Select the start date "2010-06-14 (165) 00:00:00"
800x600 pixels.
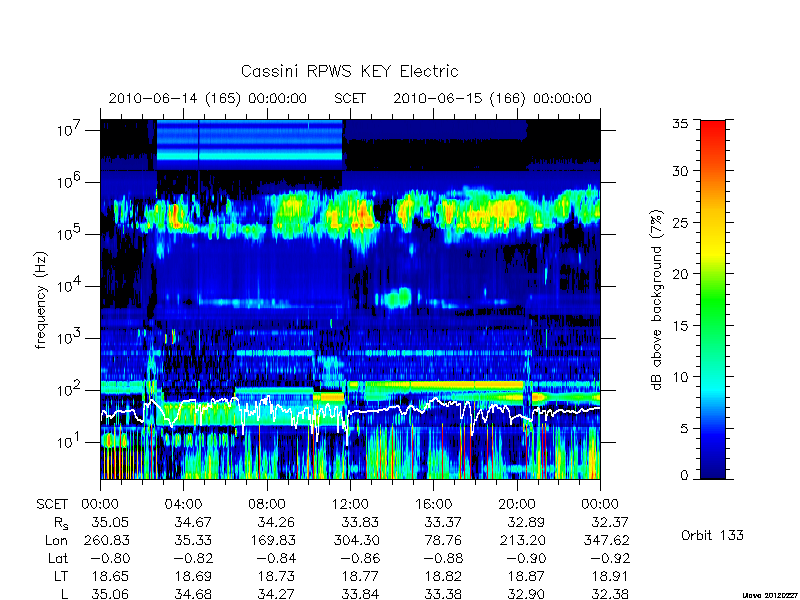[x=208, y=98]
